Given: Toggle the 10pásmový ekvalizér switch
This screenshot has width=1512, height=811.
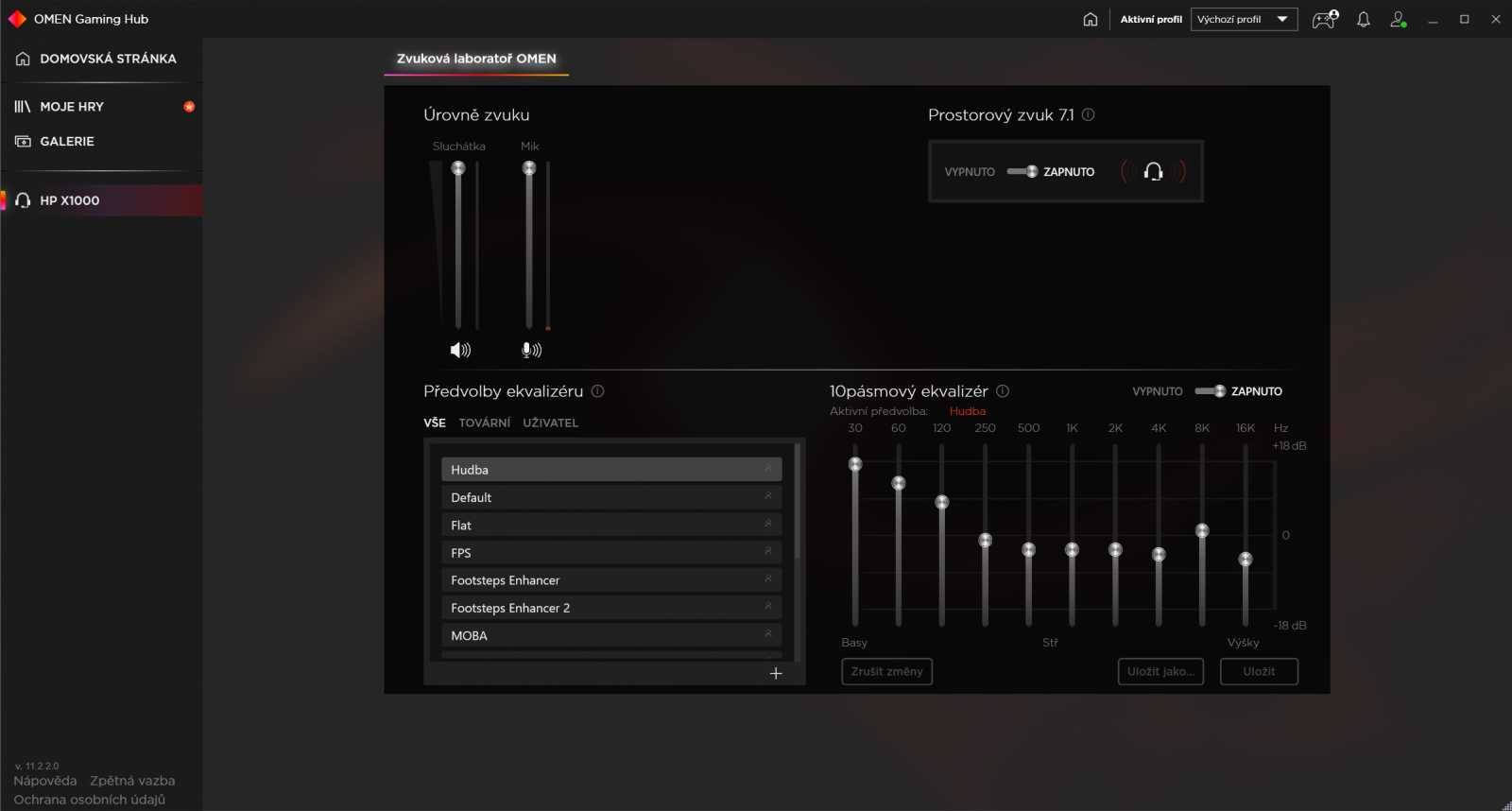Looking at the screenshot, I should (1211, 391).
